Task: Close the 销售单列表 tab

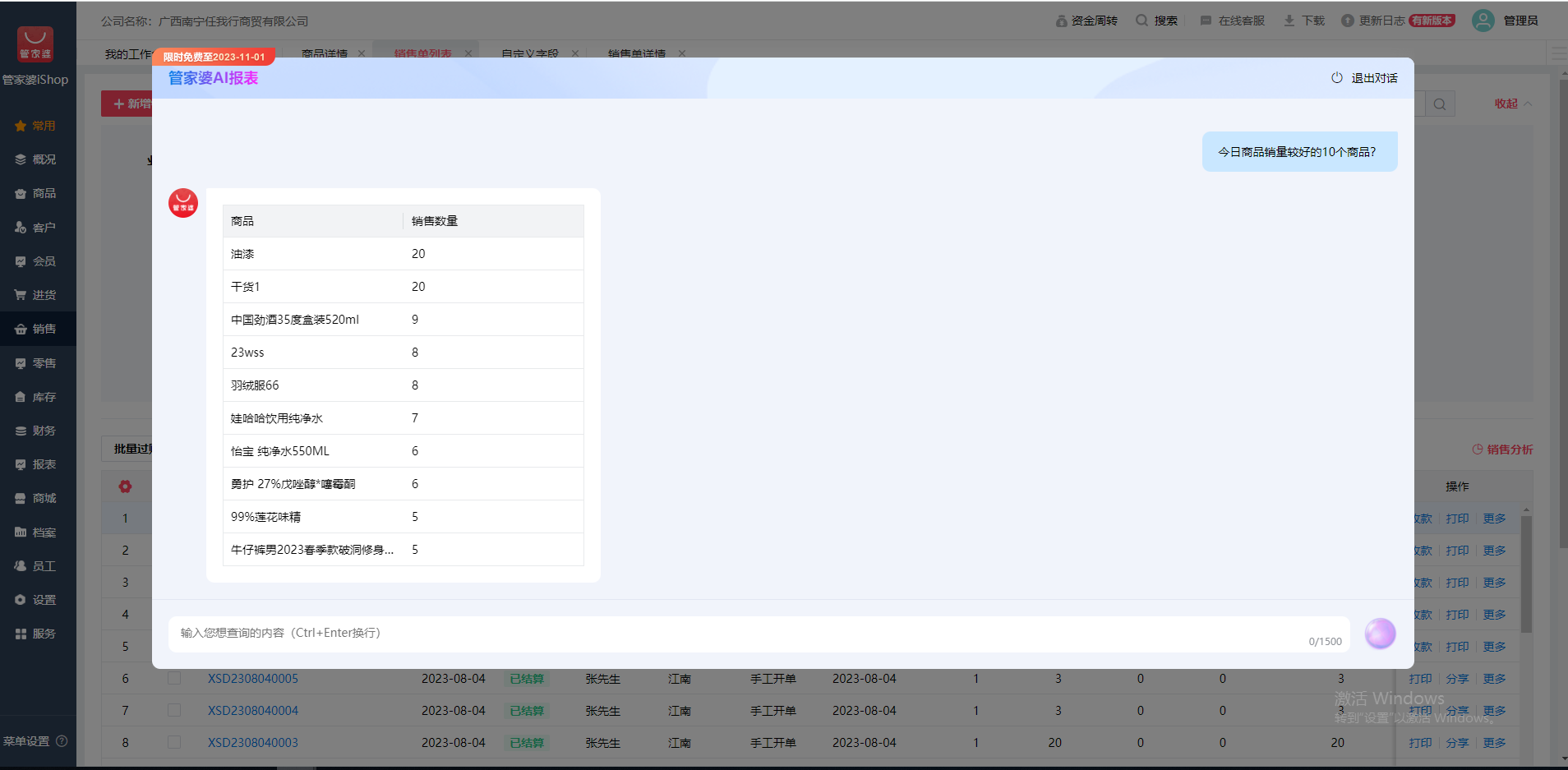Action: pos(468,53)
